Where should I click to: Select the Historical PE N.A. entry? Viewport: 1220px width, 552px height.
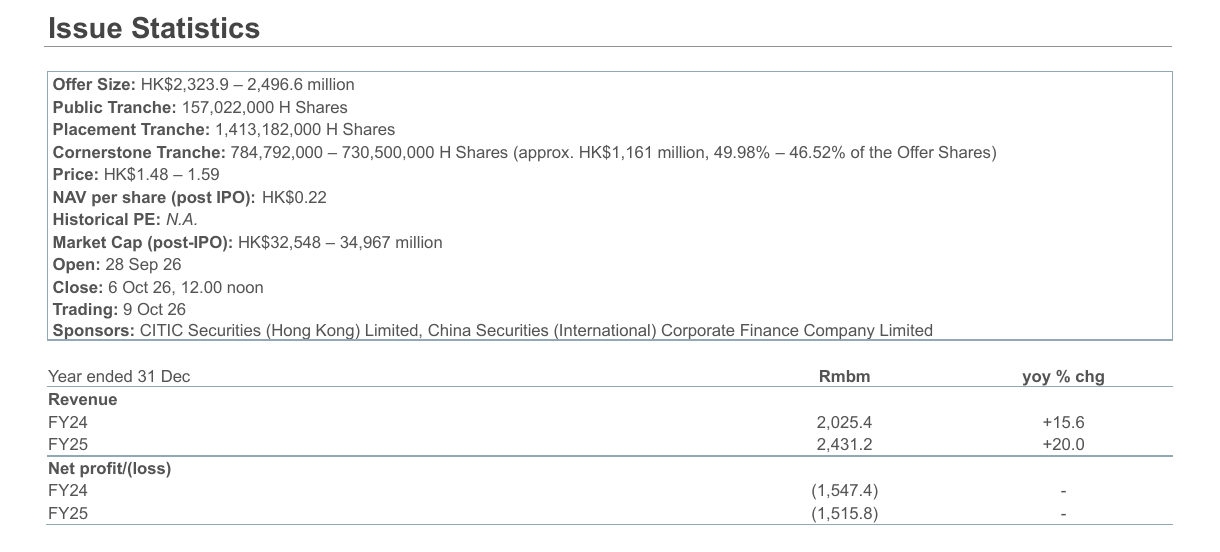pyautogui.click(x=124, y=220)
